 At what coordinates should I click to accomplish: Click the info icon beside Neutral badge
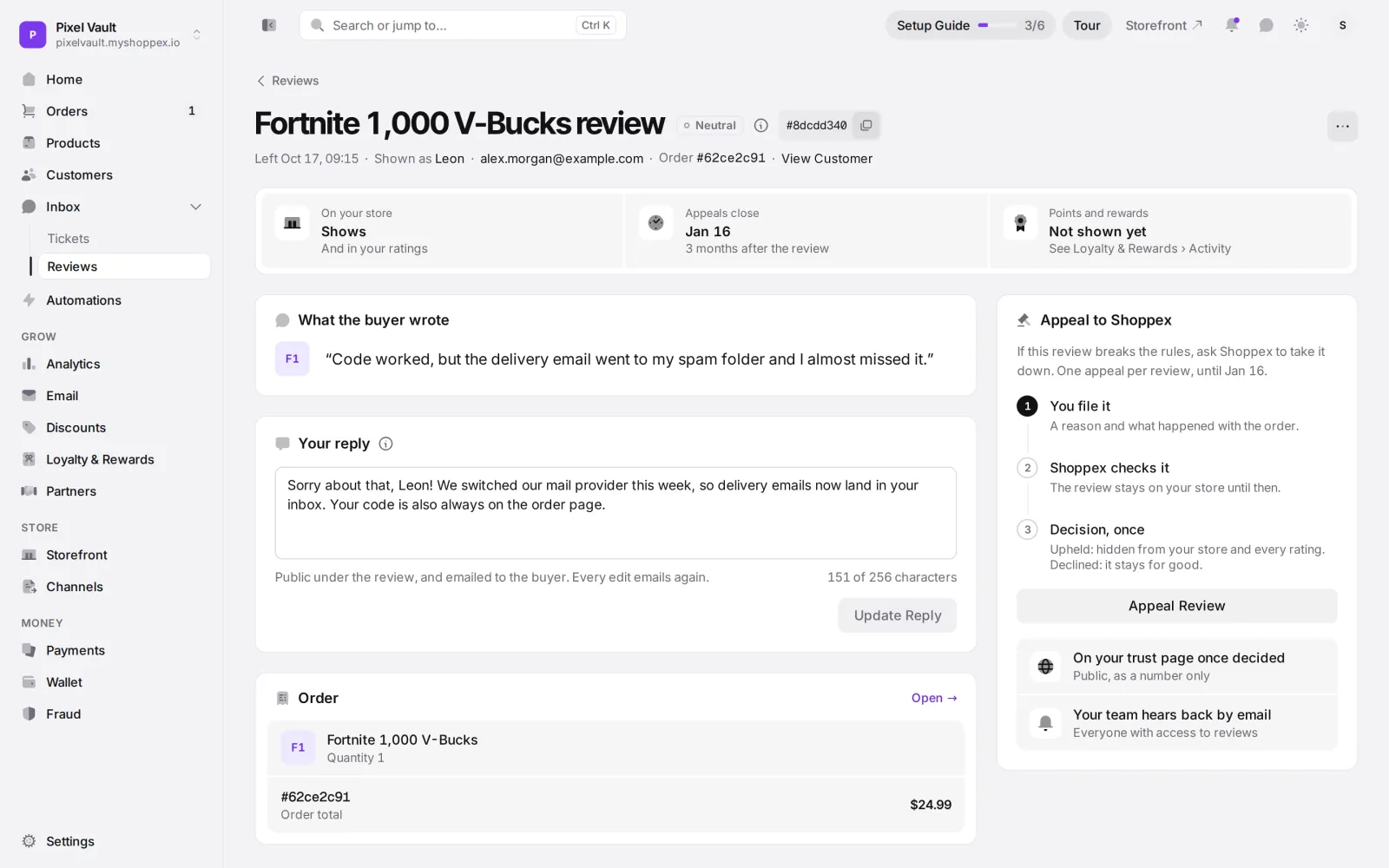761,125
